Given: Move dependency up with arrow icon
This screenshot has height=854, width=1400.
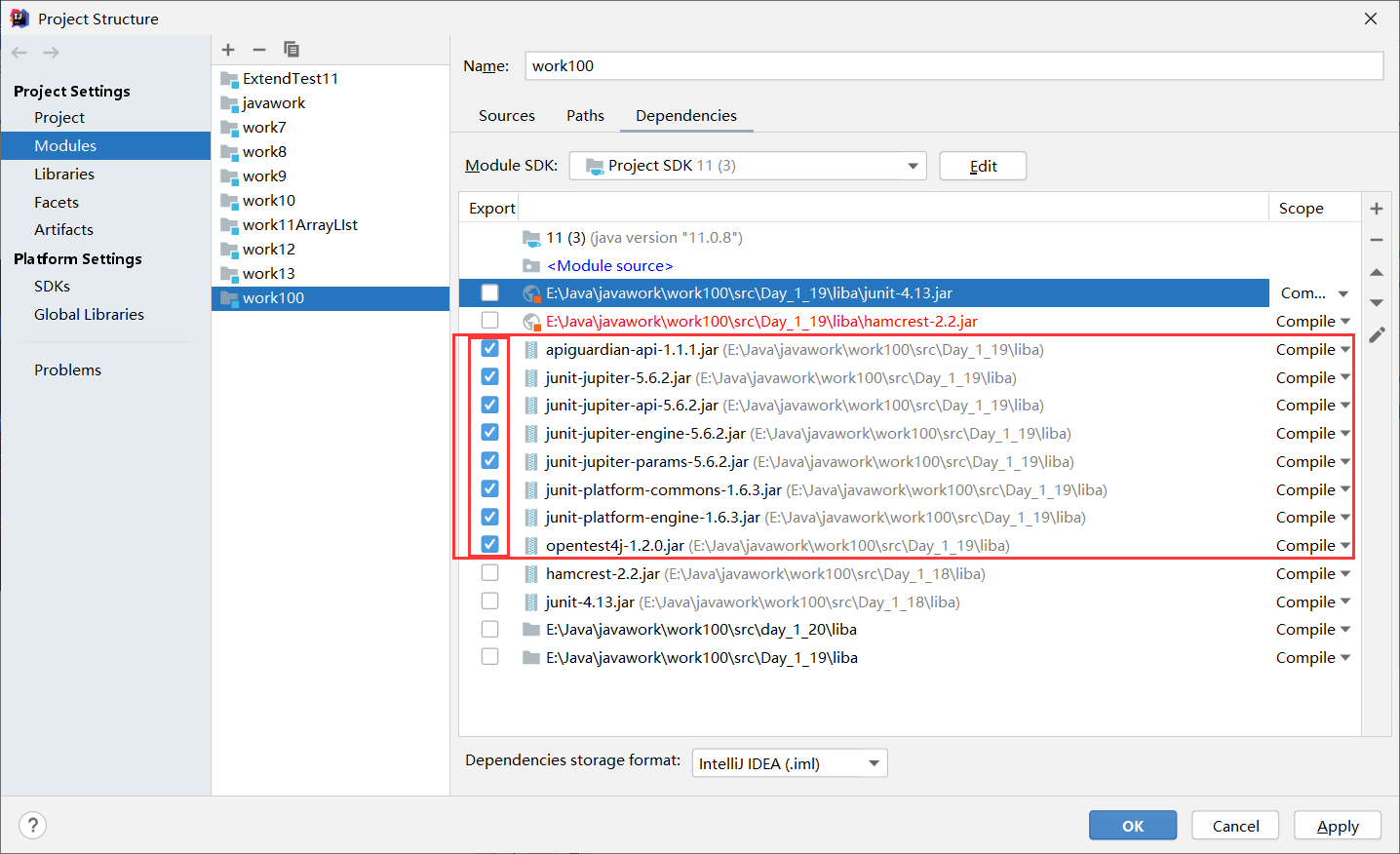Looking at the screenshot, I should tap(1377, 272).
